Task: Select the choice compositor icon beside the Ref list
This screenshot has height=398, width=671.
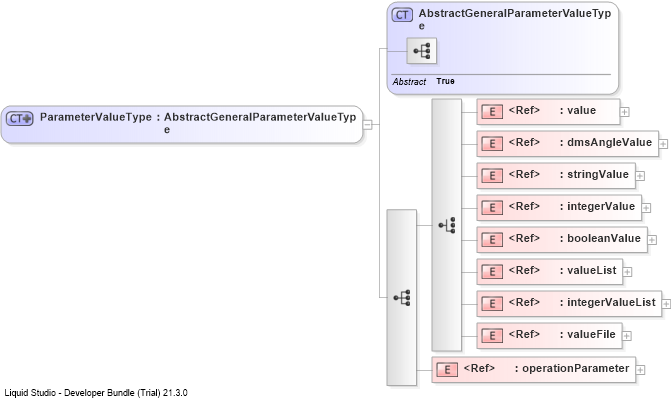Action: coord(447,225)
